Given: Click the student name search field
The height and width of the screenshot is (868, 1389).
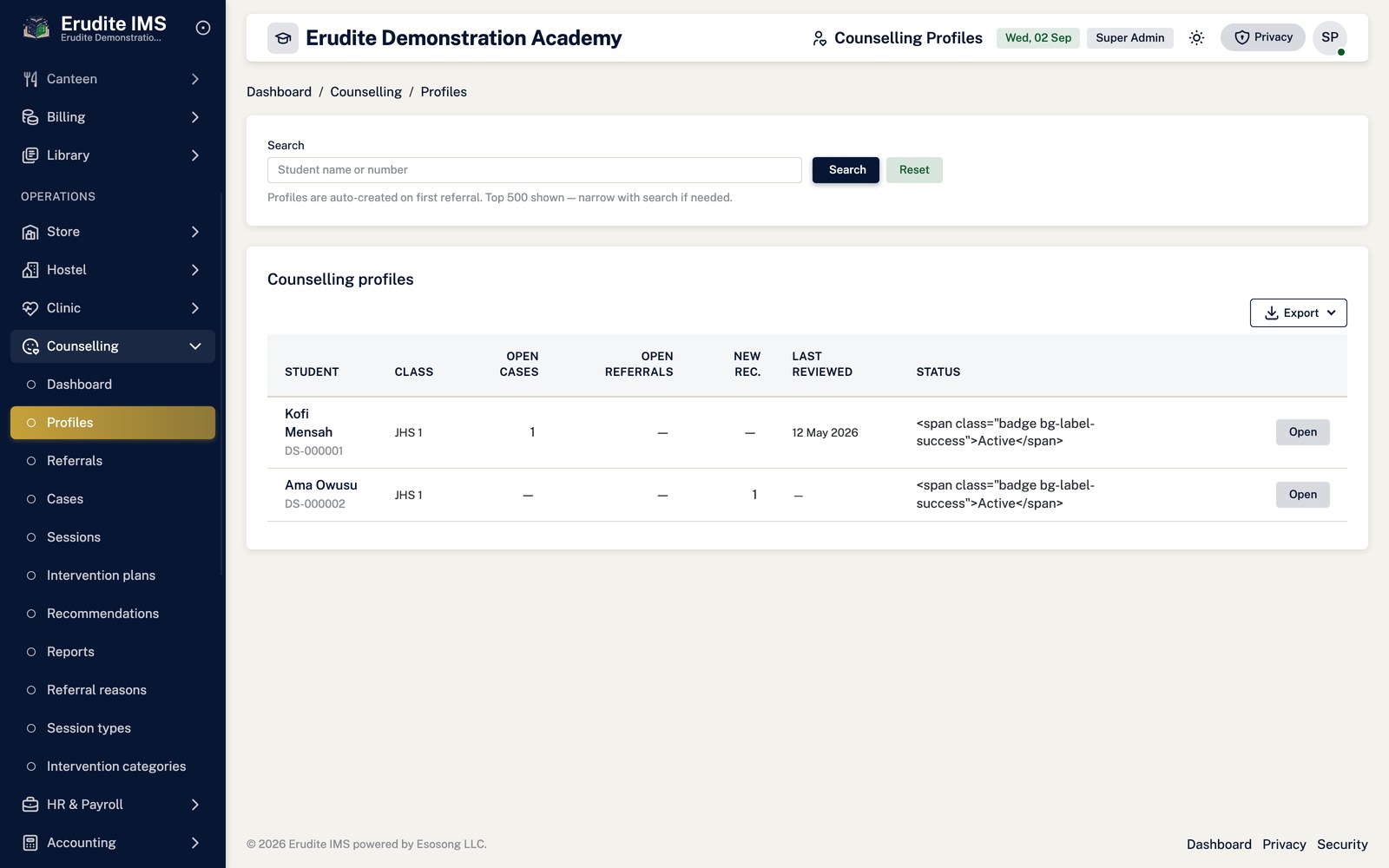Looking at the screenshot, I should (x=535, y=170).
